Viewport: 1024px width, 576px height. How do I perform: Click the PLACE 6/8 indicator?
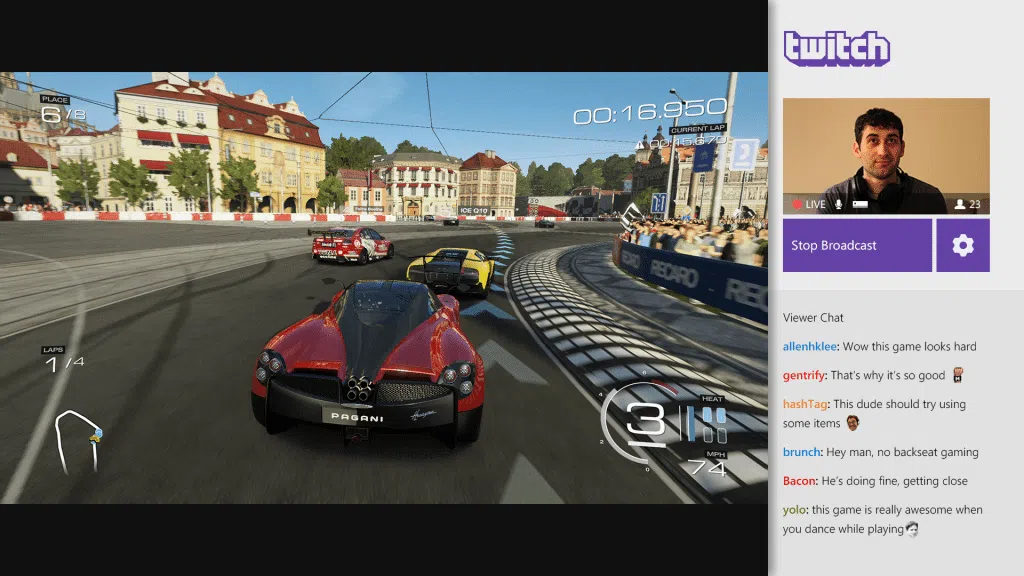click(x=63, y=108)
